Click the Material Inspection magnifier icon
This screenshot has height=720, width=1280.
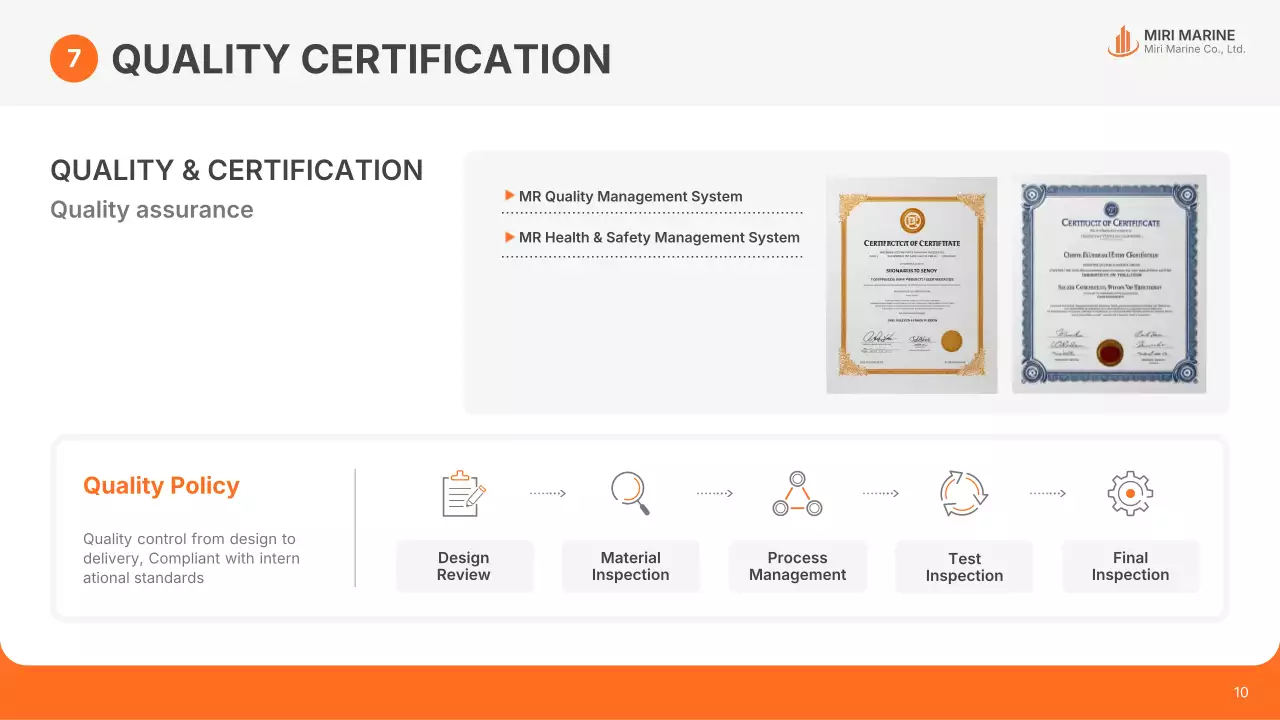click(x=630, y=493)
